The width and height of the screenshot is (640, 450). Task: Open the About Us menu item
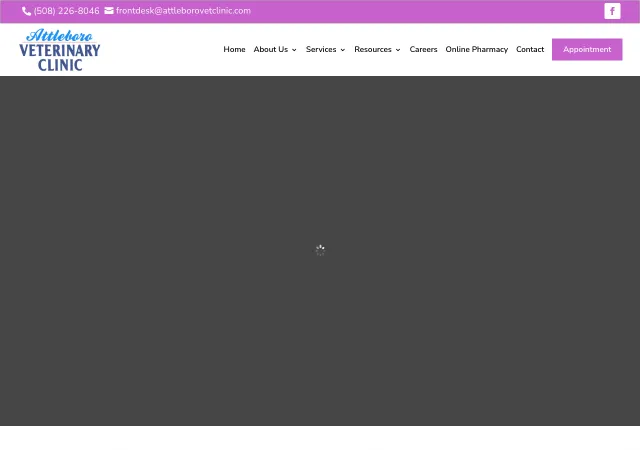tap(271, 49)
